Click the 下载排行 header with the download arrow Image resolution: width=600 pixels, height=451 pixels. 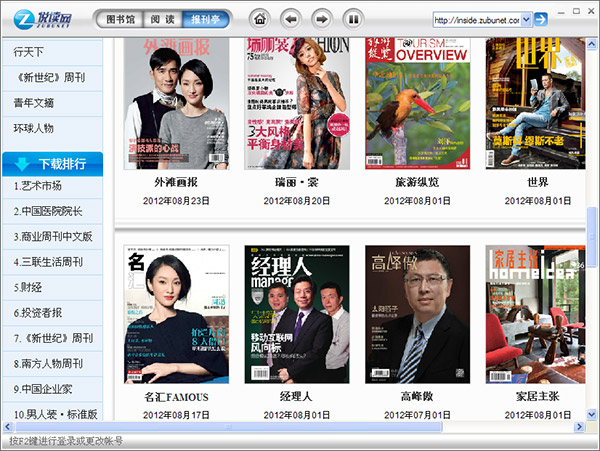52,164
